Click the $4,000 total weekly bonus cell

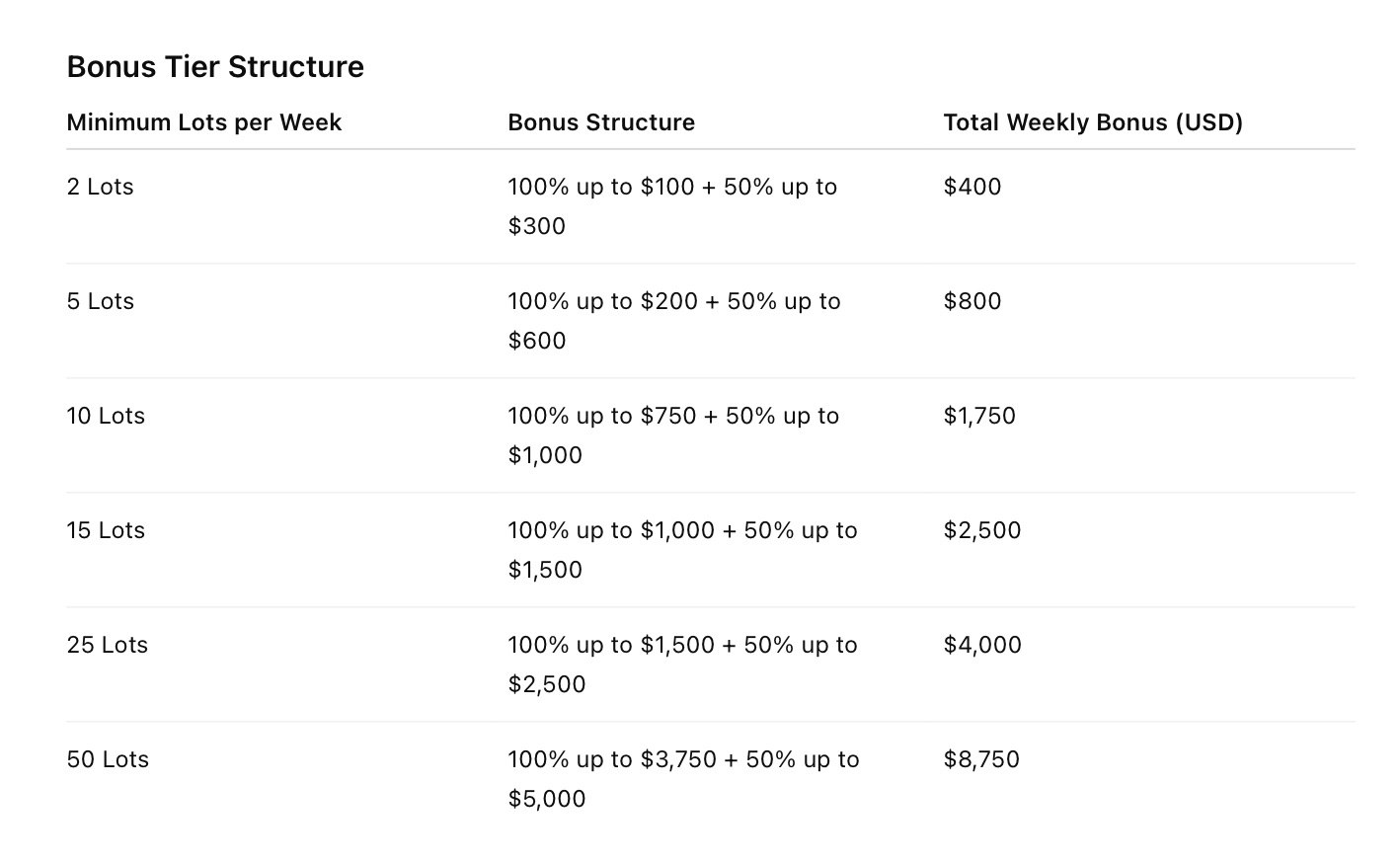[982, 645]
